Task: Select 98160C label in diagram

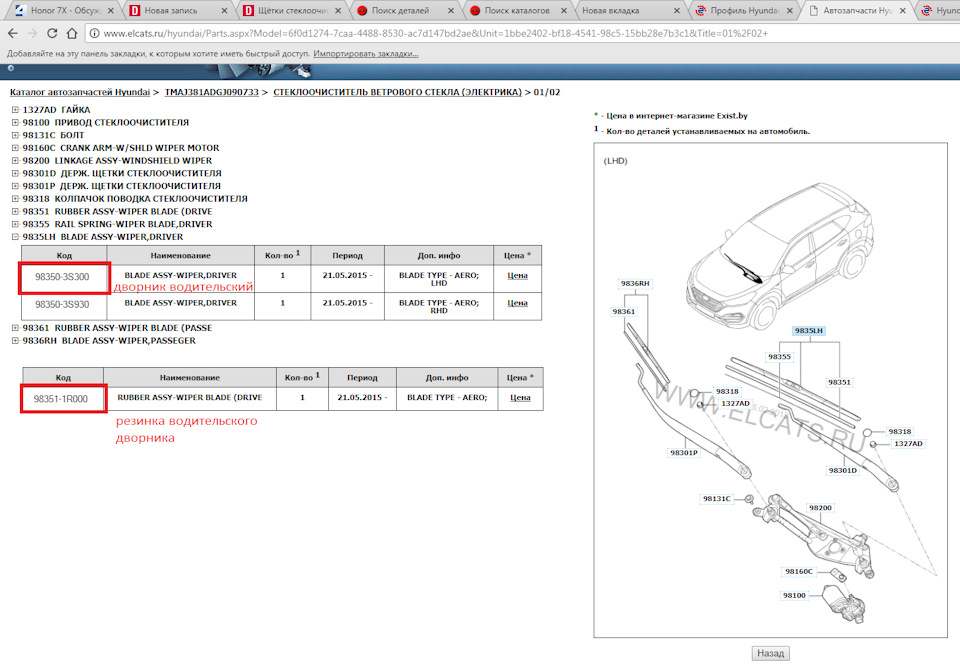Action: click(x=799, y=571)
